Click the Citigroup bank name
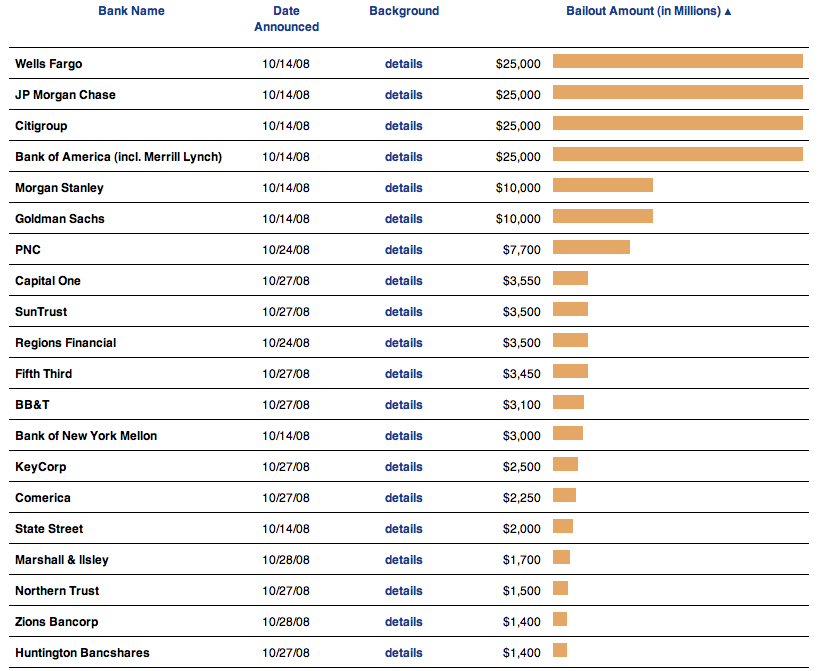This screenshot has width=821, height=671. pyautogui.click(x=41, y=126)
